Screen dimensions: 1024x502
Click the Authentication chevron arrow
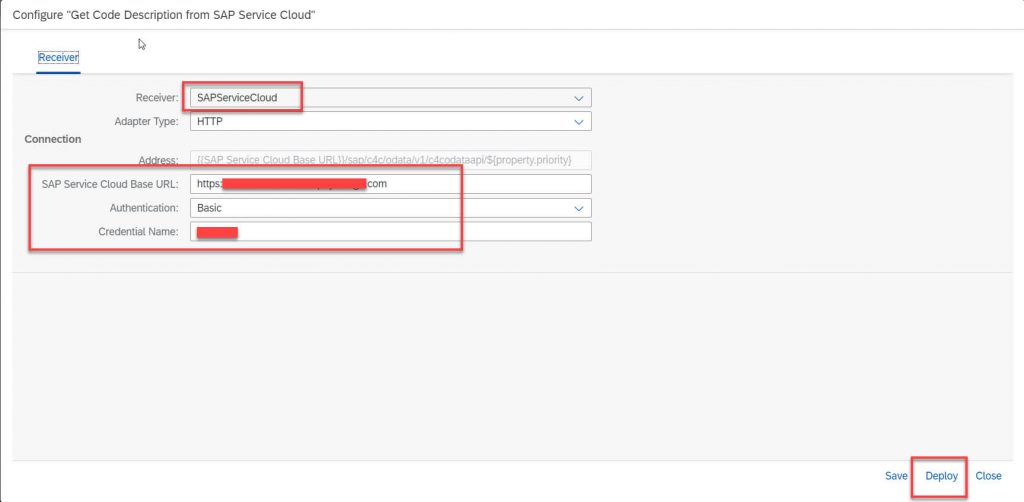click(578, 208)
